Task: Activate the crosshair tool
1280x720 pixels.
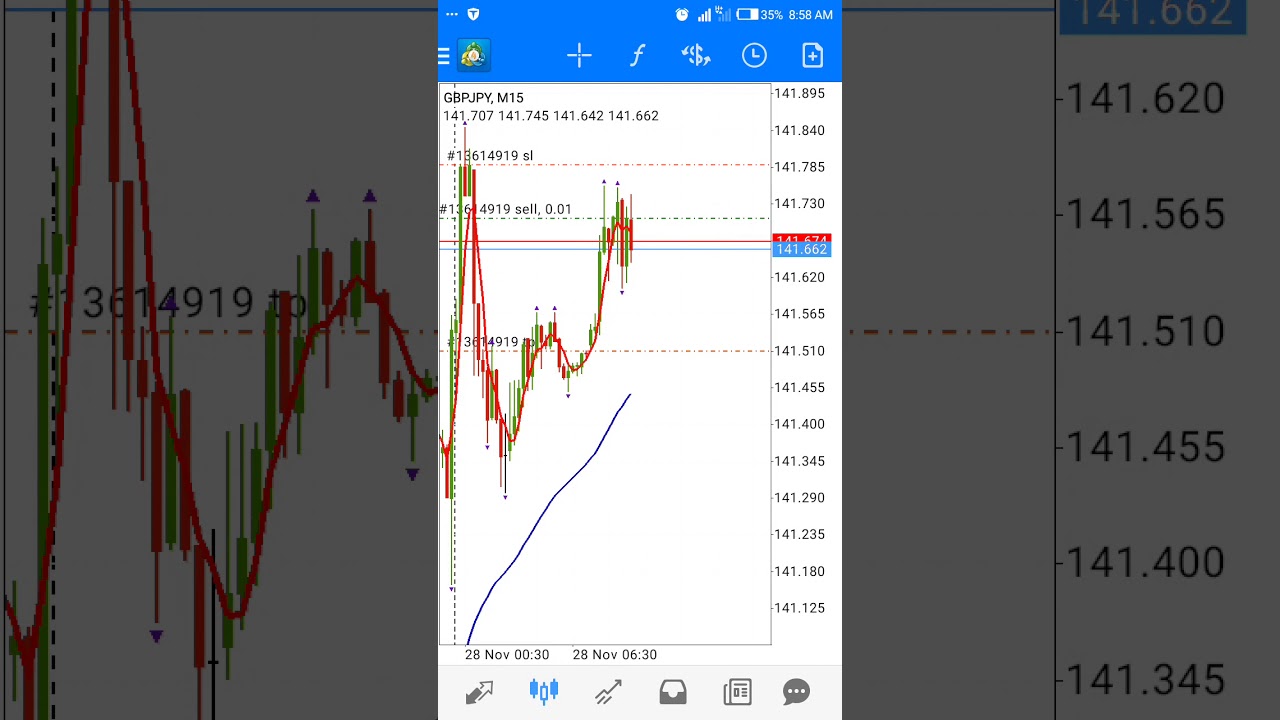Action: [x=579, y=56]
